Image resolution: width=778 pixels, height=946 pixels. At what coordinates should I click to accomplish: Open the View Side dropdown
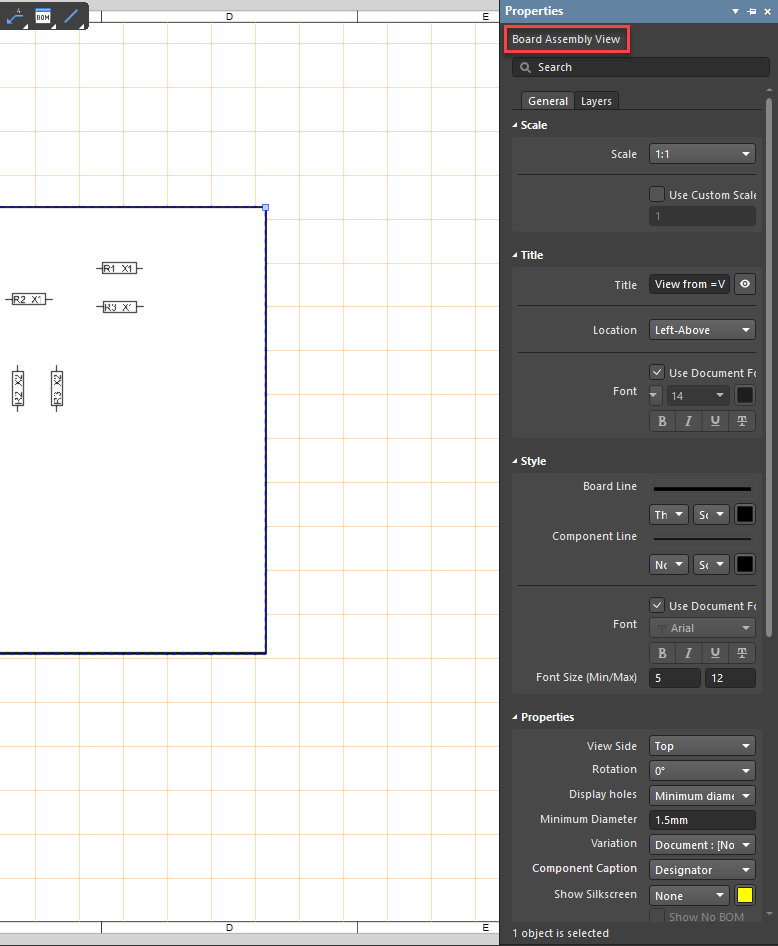(702, 746)
